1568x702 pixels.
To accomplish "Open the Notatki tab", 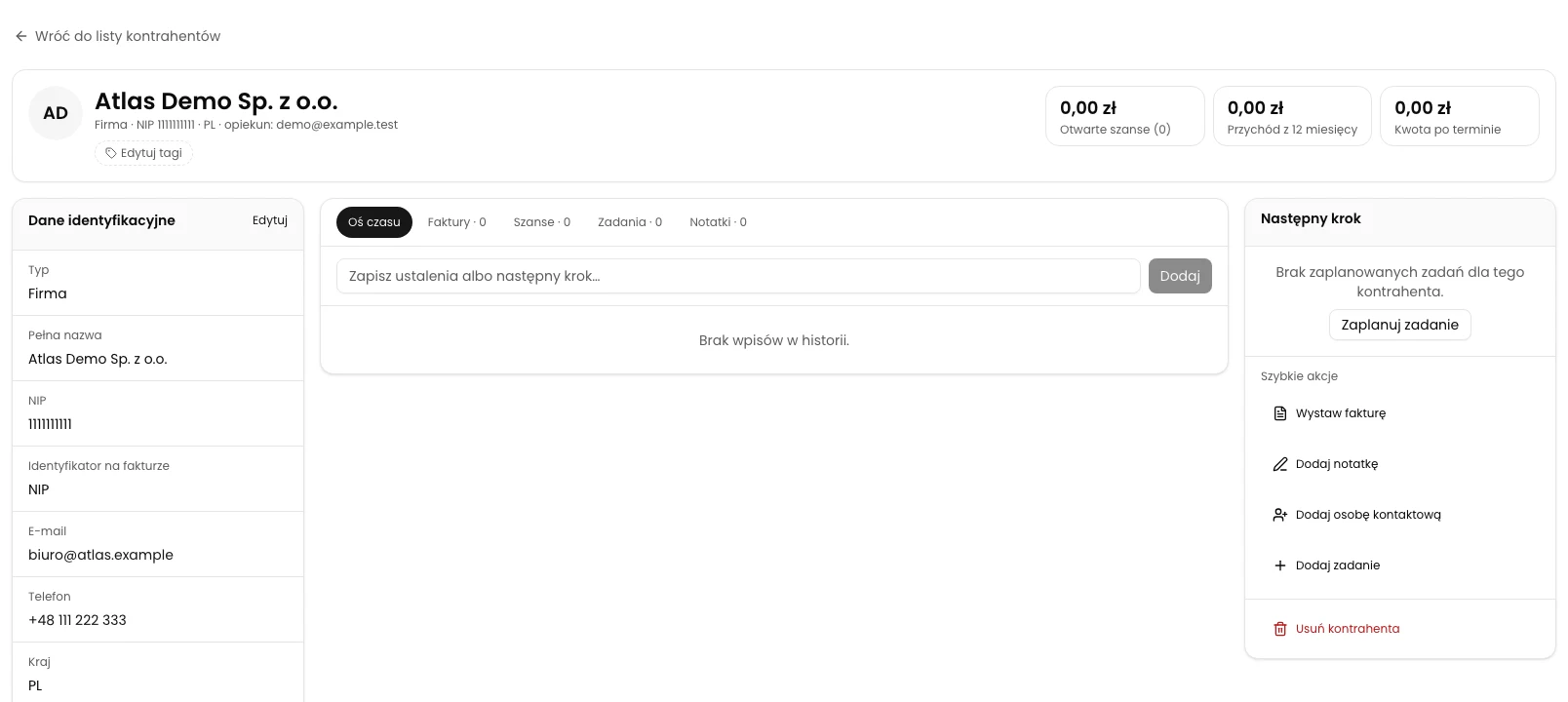I will pyautogui.click(x=719, y=222).
